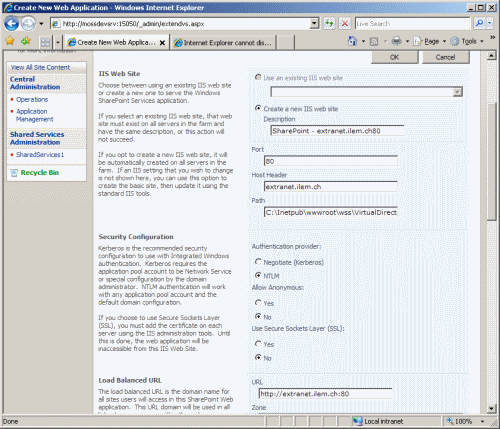Select Yes for Use Secure Sockets Layer
The width and height of the screenshot is (500, 429).
258,344
